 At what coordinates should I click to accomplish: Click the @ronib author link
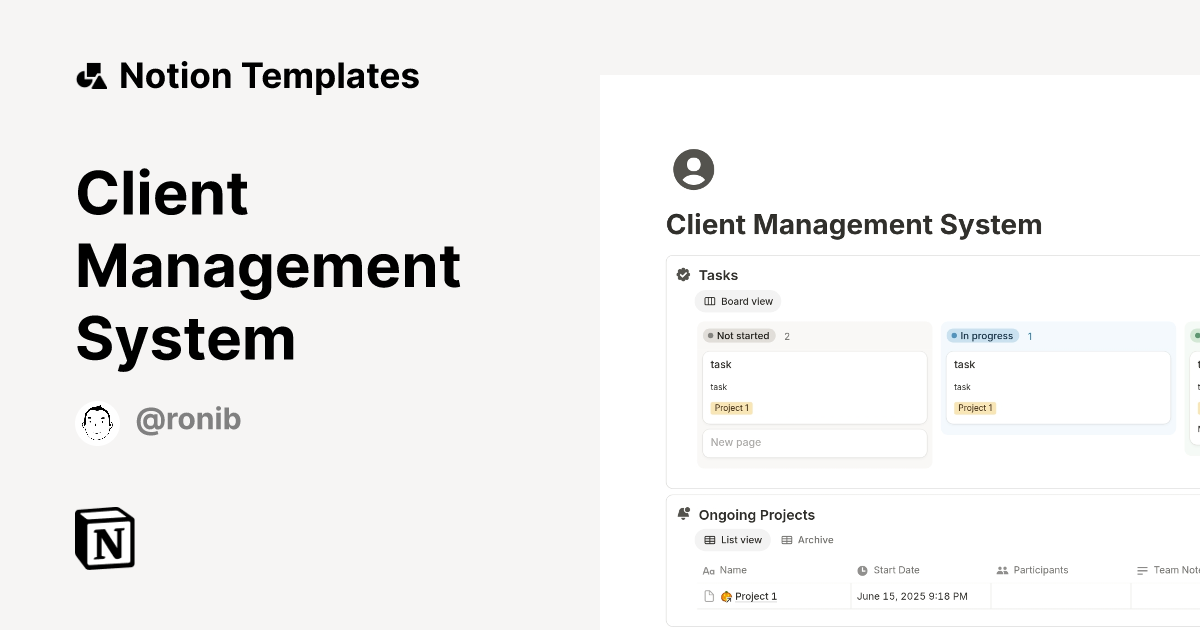pos(189,419)
